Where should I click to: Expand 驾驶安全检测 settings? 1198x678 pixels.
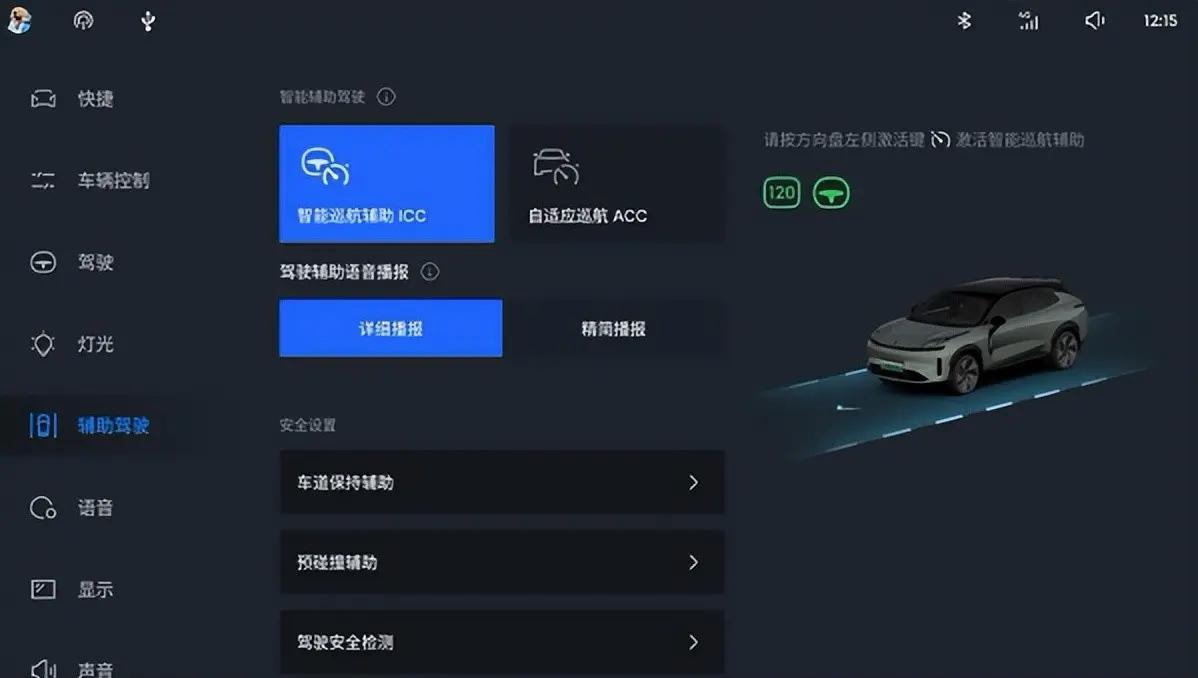tap(502, 642)
